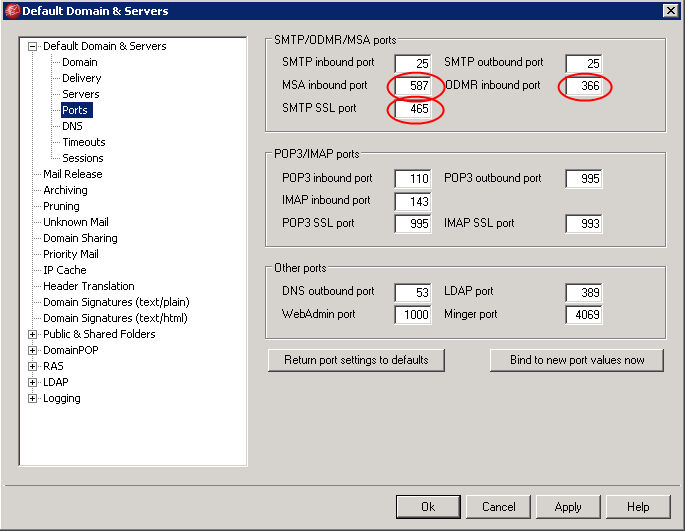Select Mail Release in the tree
The width and height of the screenshot is (685, 531).
pos(73,174)
